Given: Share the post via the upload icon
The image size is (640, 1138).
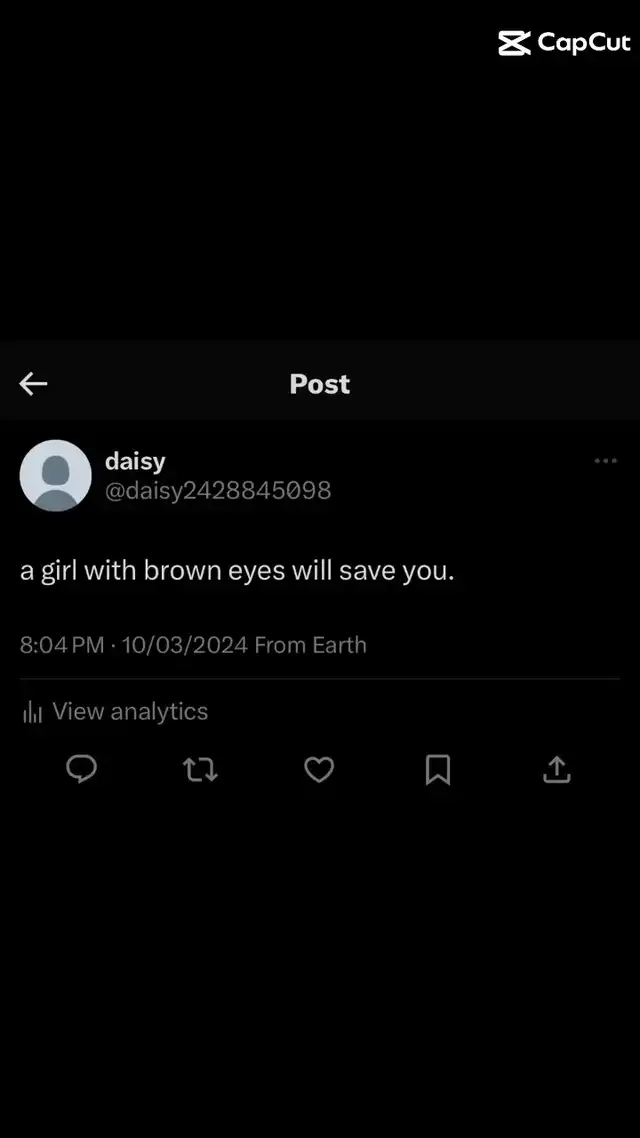Looking at the screenshot, I should click(x=557, y=769).
